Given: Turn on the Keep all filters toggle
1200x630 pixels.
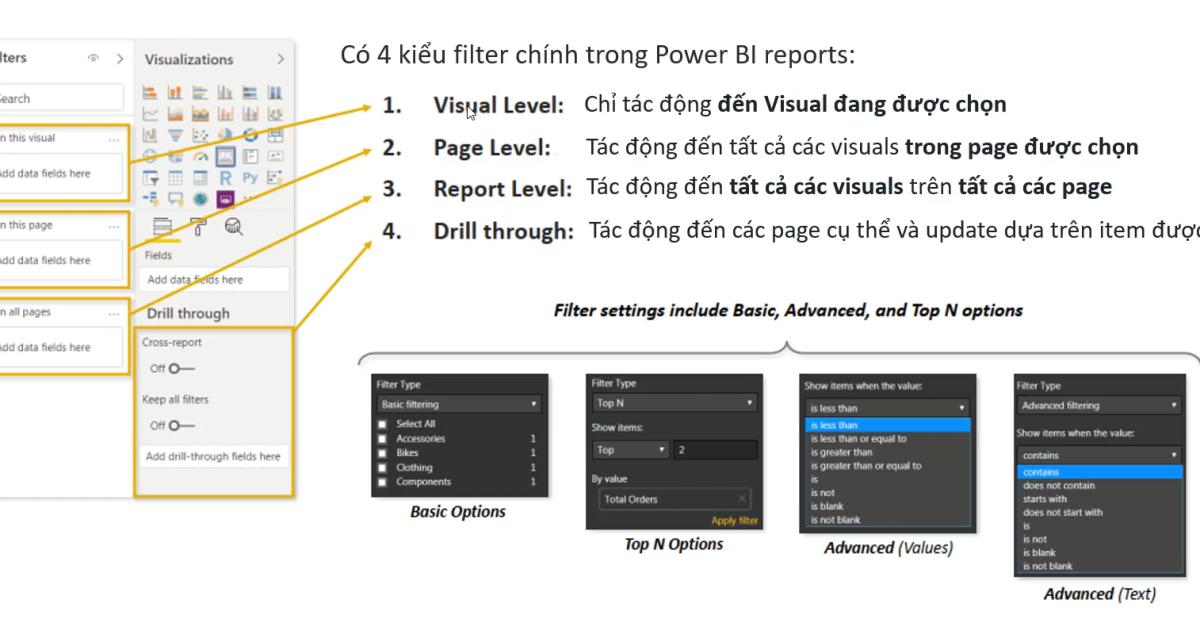Looking at the screenshot, I should click(x=181, y=425).
